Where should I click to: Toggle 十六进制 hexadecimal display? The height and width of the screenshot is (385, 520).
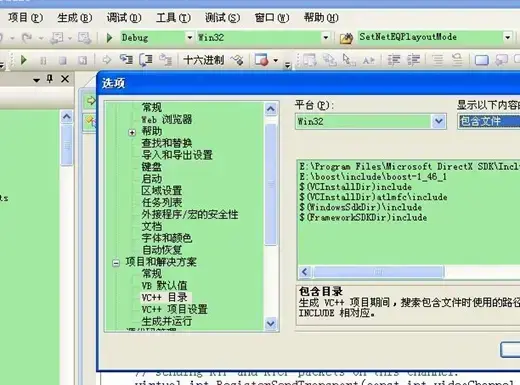(204, 60)
